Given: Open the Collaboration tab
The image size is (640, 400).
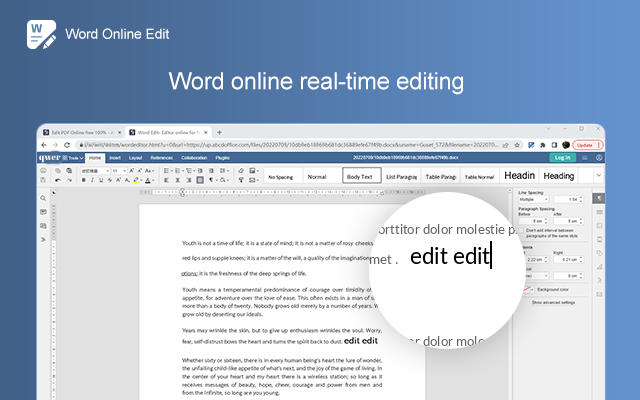Looking at the screenshot, I should click(194, 157).
